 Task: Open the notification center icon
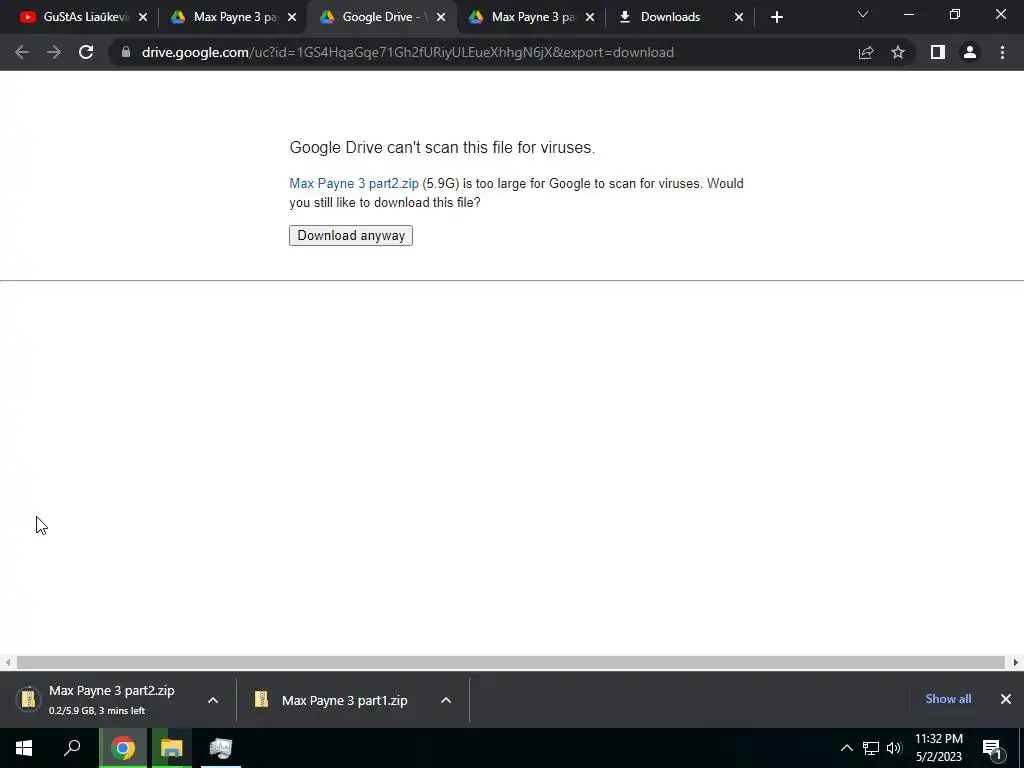tap(993, 749)
